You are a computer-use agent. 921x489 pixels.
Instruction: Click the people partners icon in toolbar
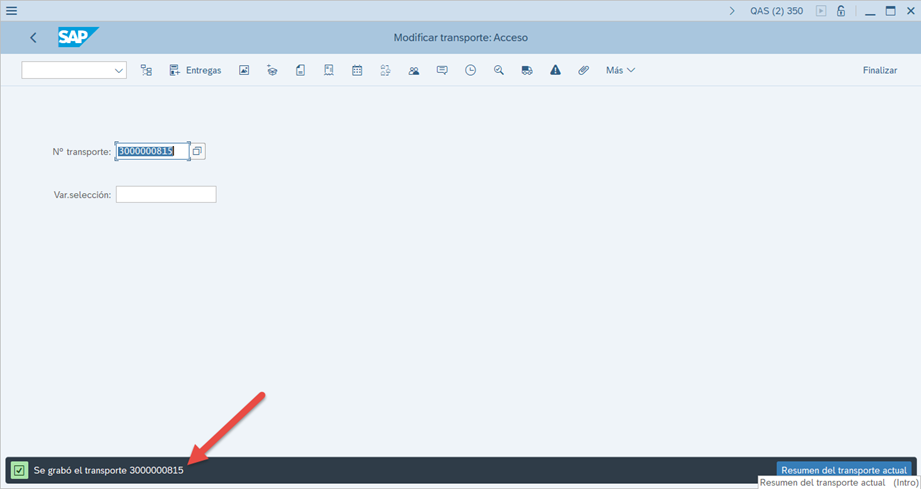414,71
